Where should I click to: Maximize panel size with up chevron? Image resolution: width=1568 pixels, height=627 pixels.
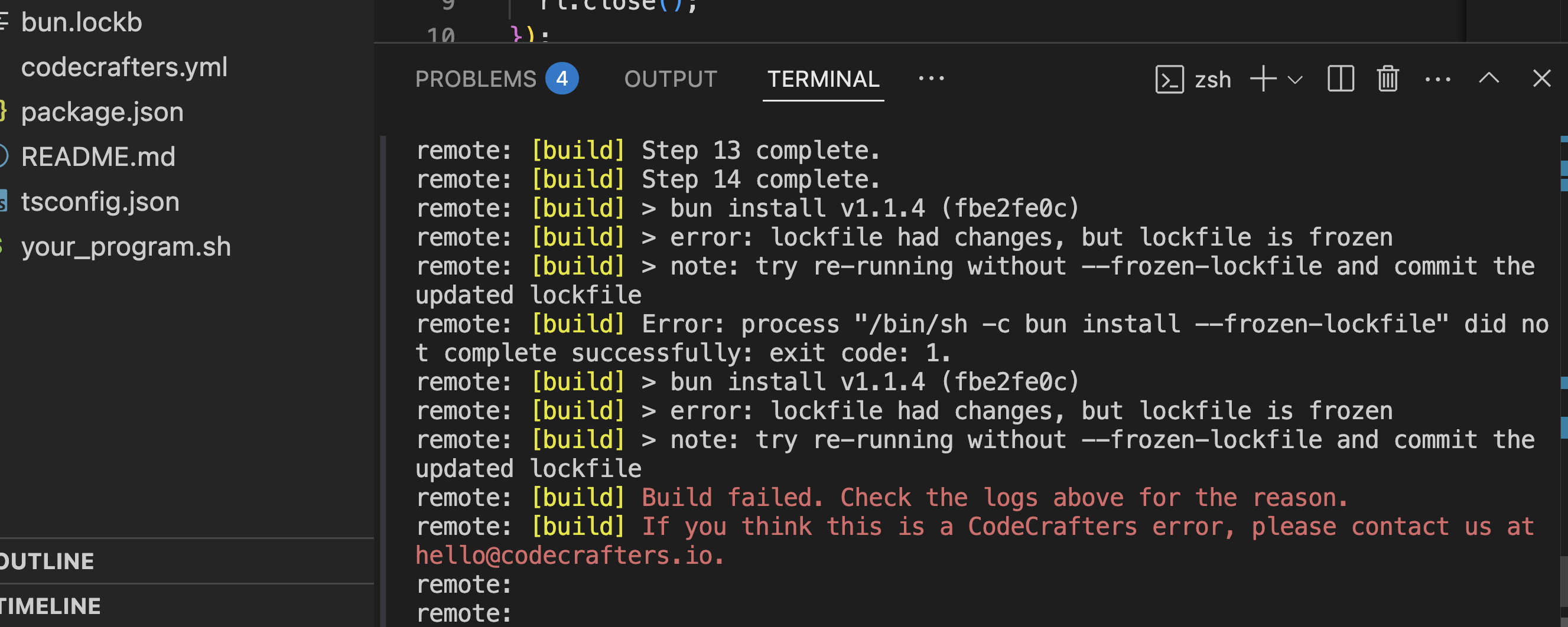(1489, 79)
